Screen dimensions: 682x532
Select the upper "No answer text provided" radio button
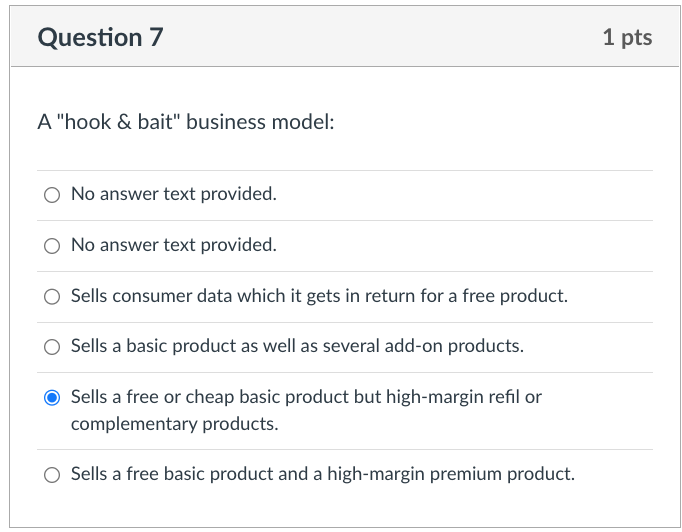[52, 195]
